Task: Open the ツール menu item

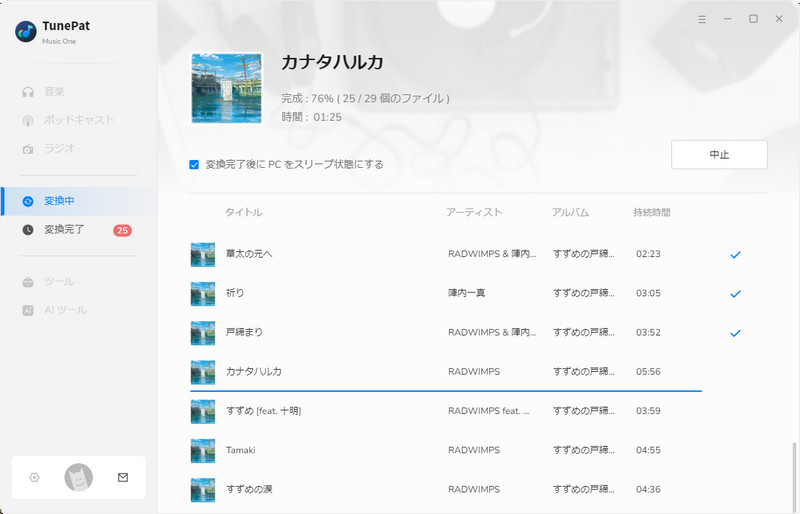Action: click(x=59, y=281)
